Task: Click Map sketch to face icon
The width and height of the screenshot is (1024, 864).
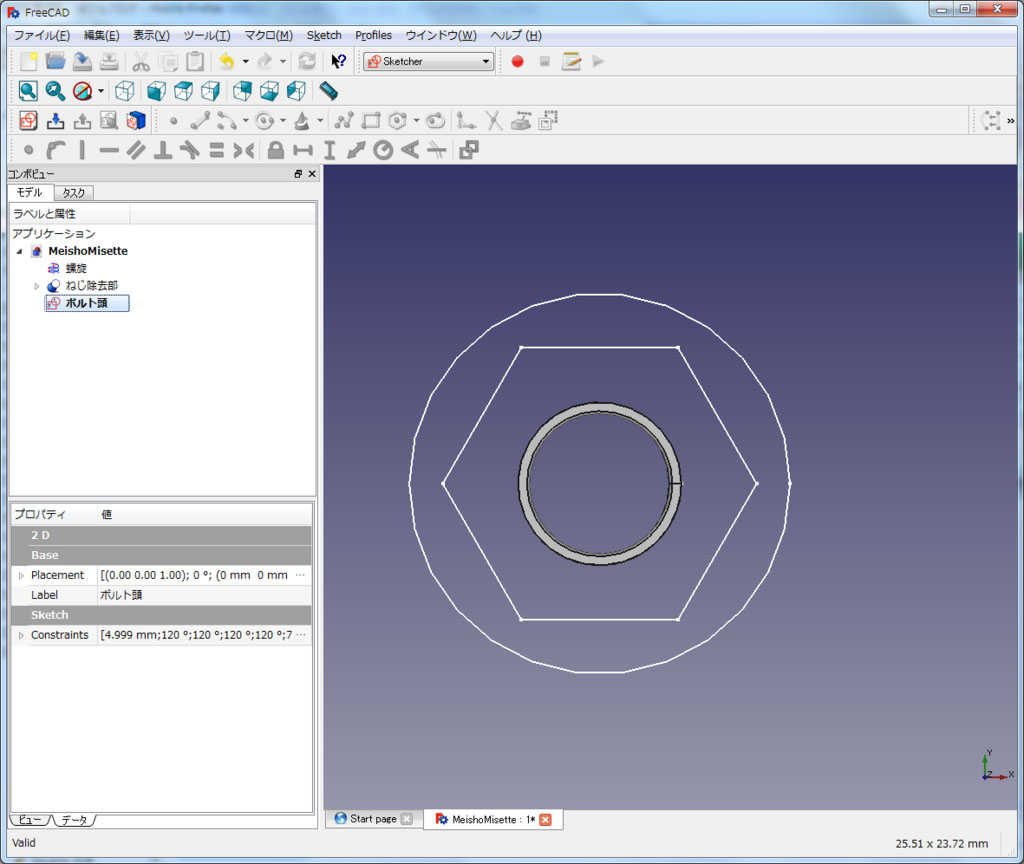Action: click(136, 121)
